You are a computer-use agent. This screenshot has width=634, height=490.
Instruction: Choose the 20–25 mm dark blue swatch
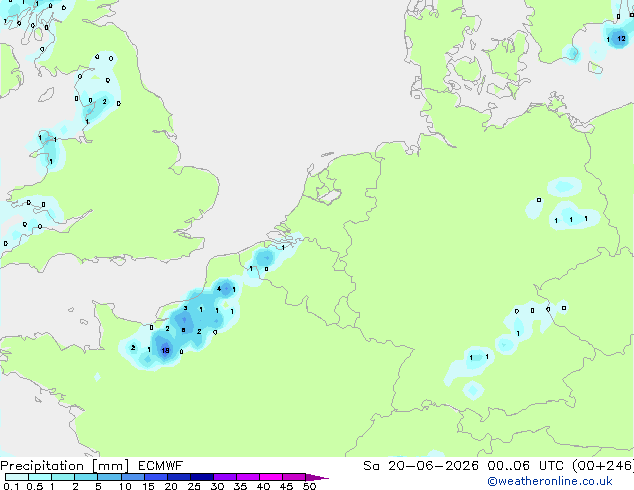click(x=178, y=477)
